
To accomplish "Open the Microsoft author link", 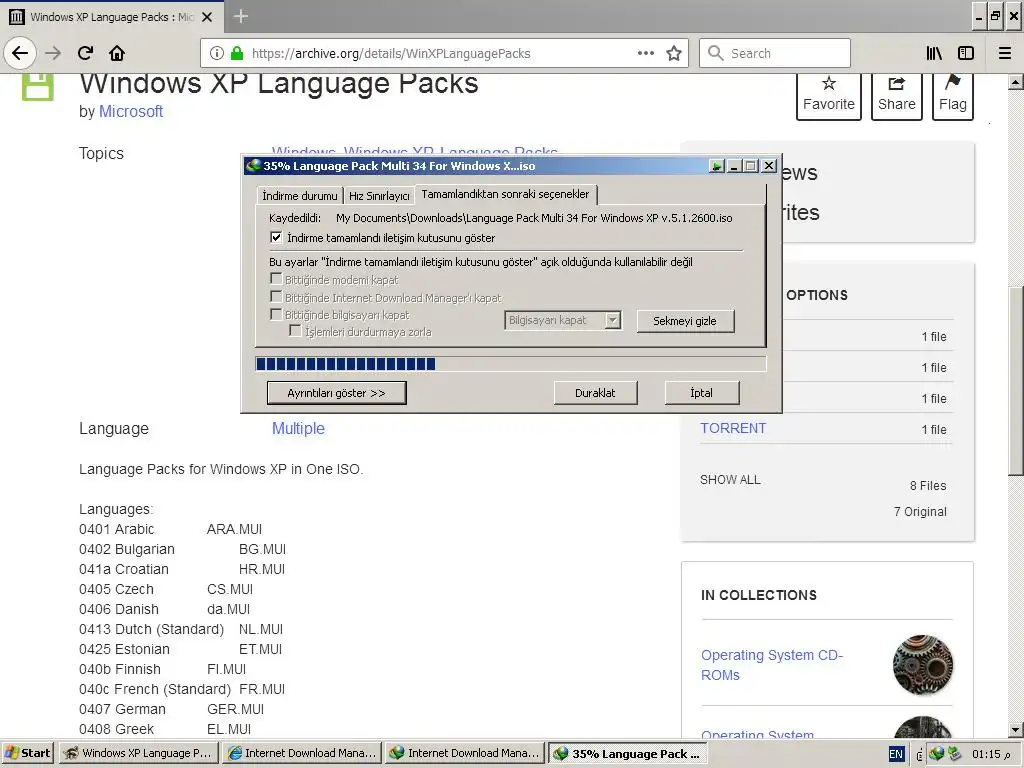I will [131, 112].
